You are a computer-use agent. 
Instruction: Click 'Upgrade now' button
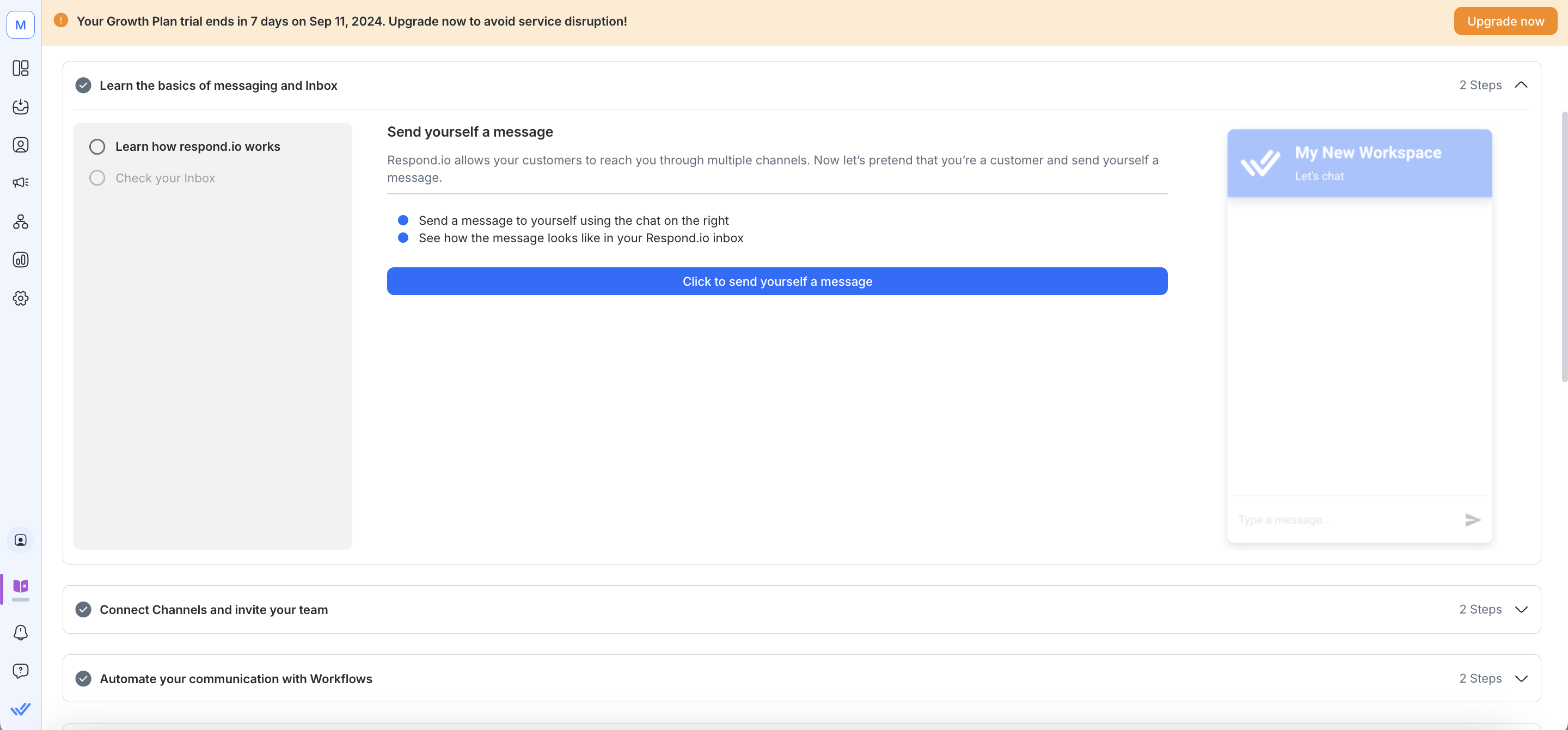coord(1505,21)
